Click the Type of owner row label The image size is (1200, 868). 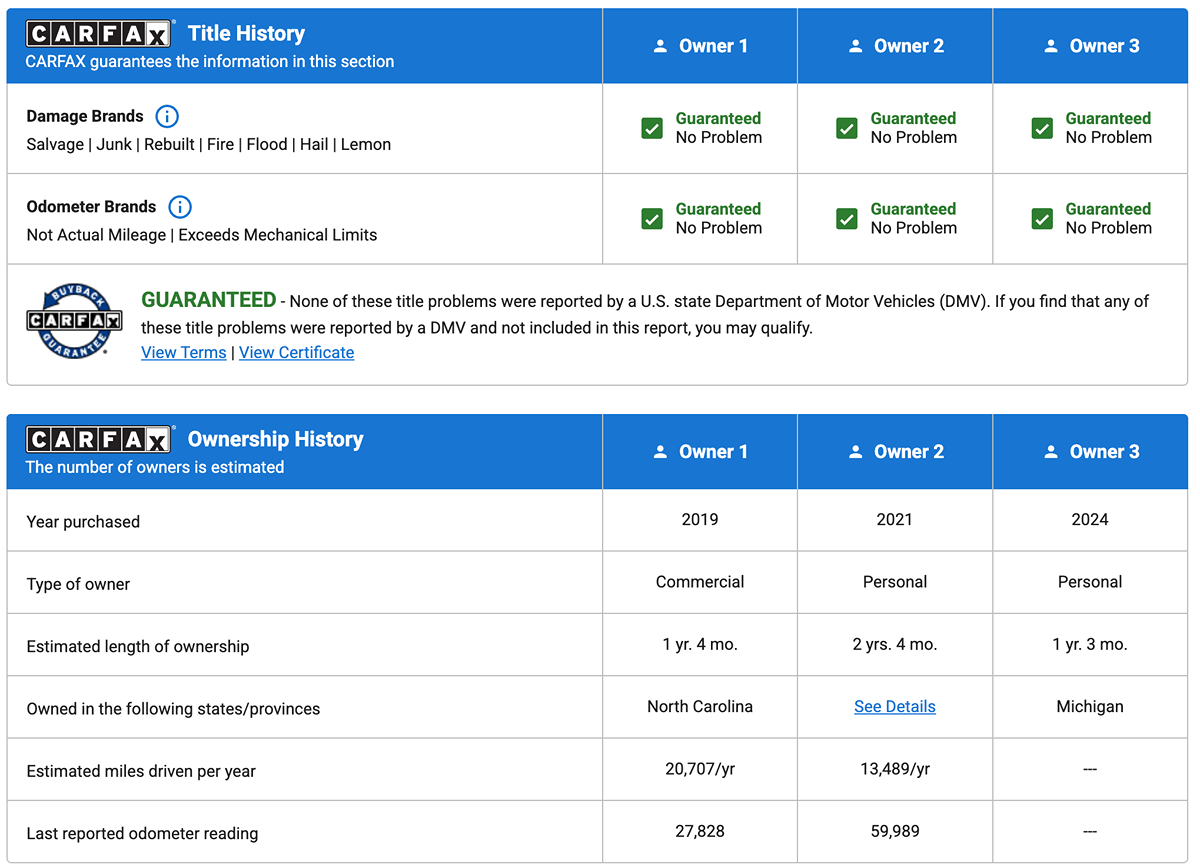(78, 584)
